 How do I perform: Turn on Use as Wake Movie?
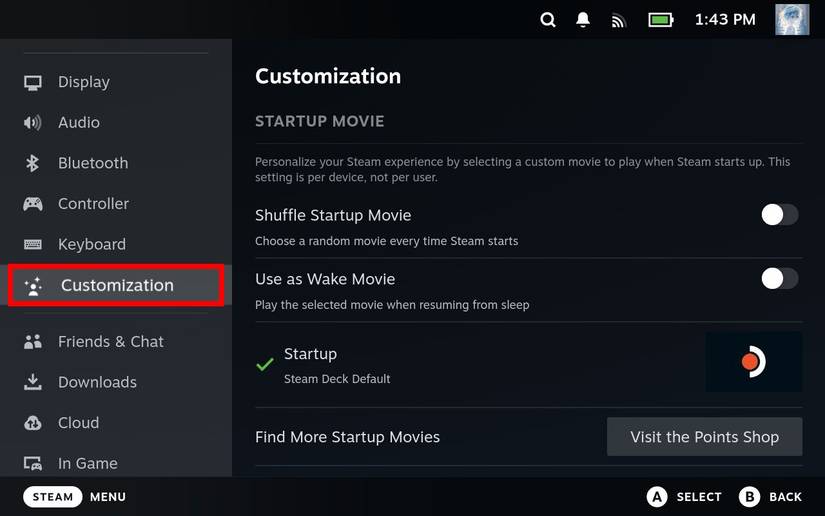coord(779,279)
